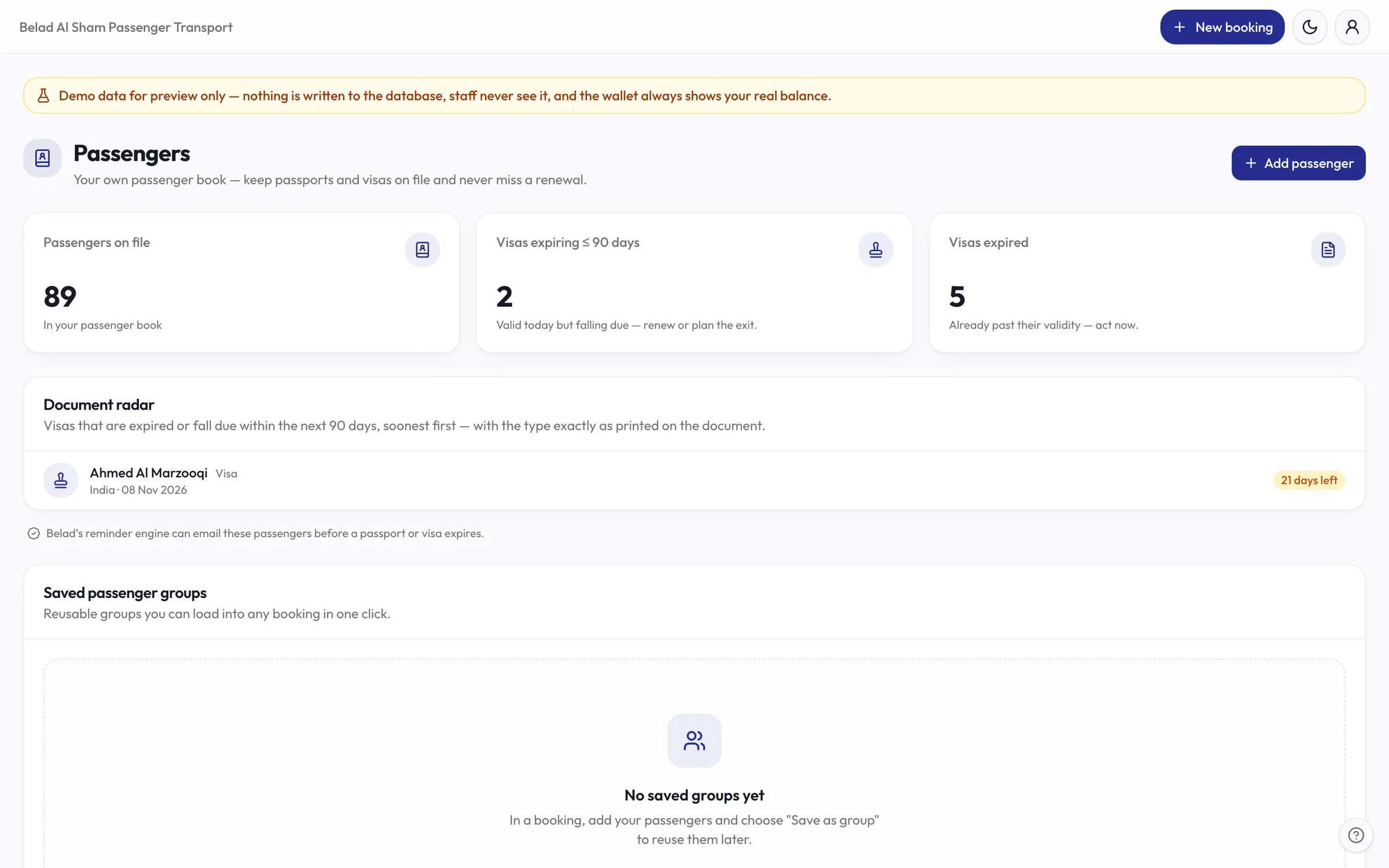Image resolution: width=1389 pixels, height=868 pixels.
Task: Click the Passengers page heading
Action: click(131, 154)
